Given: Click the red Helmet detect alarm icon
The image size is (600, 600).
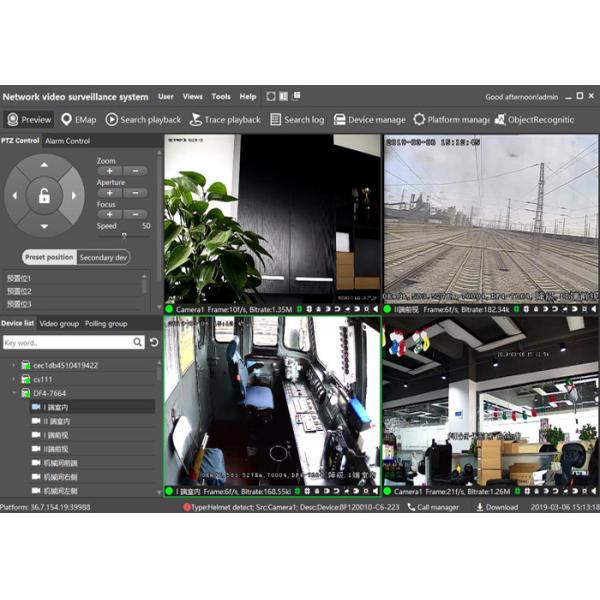Looking at the screenshot, I should [187, 507].
